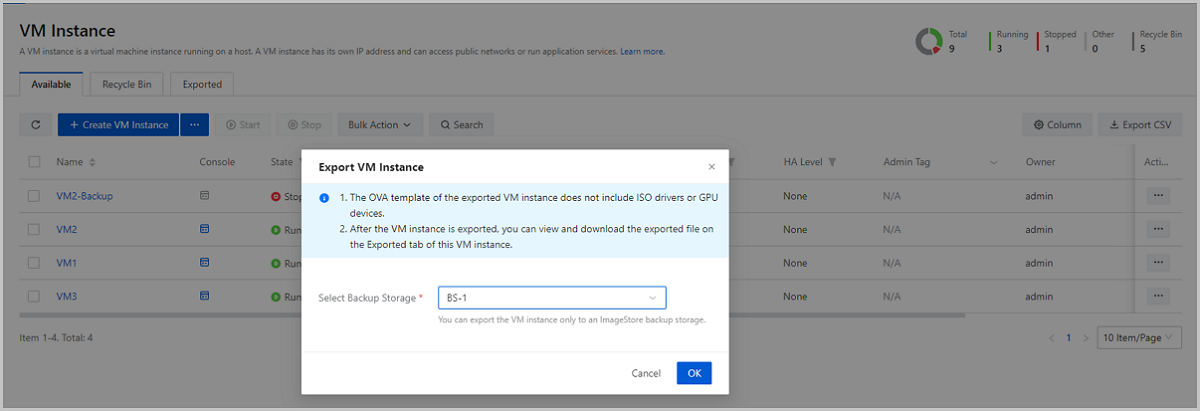Check the VM2-Backup row checkbox
This screenshot has height=411, width=1200.
35,196
